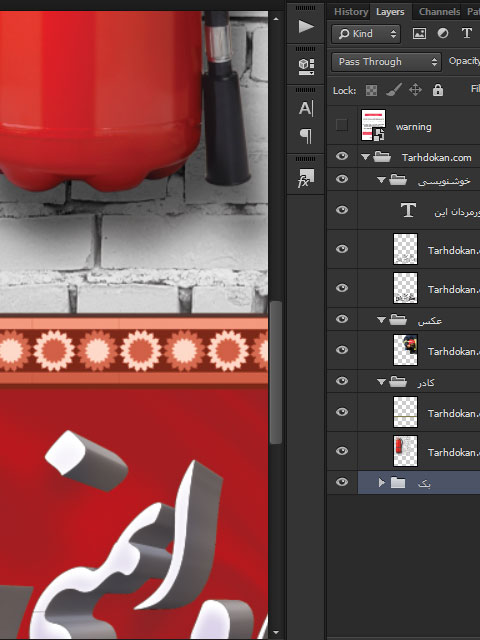Hide the yellow line thumbnail layer
Image resolution: width=480 pixels, height=640 pixels.
click(x=342, y=412)
